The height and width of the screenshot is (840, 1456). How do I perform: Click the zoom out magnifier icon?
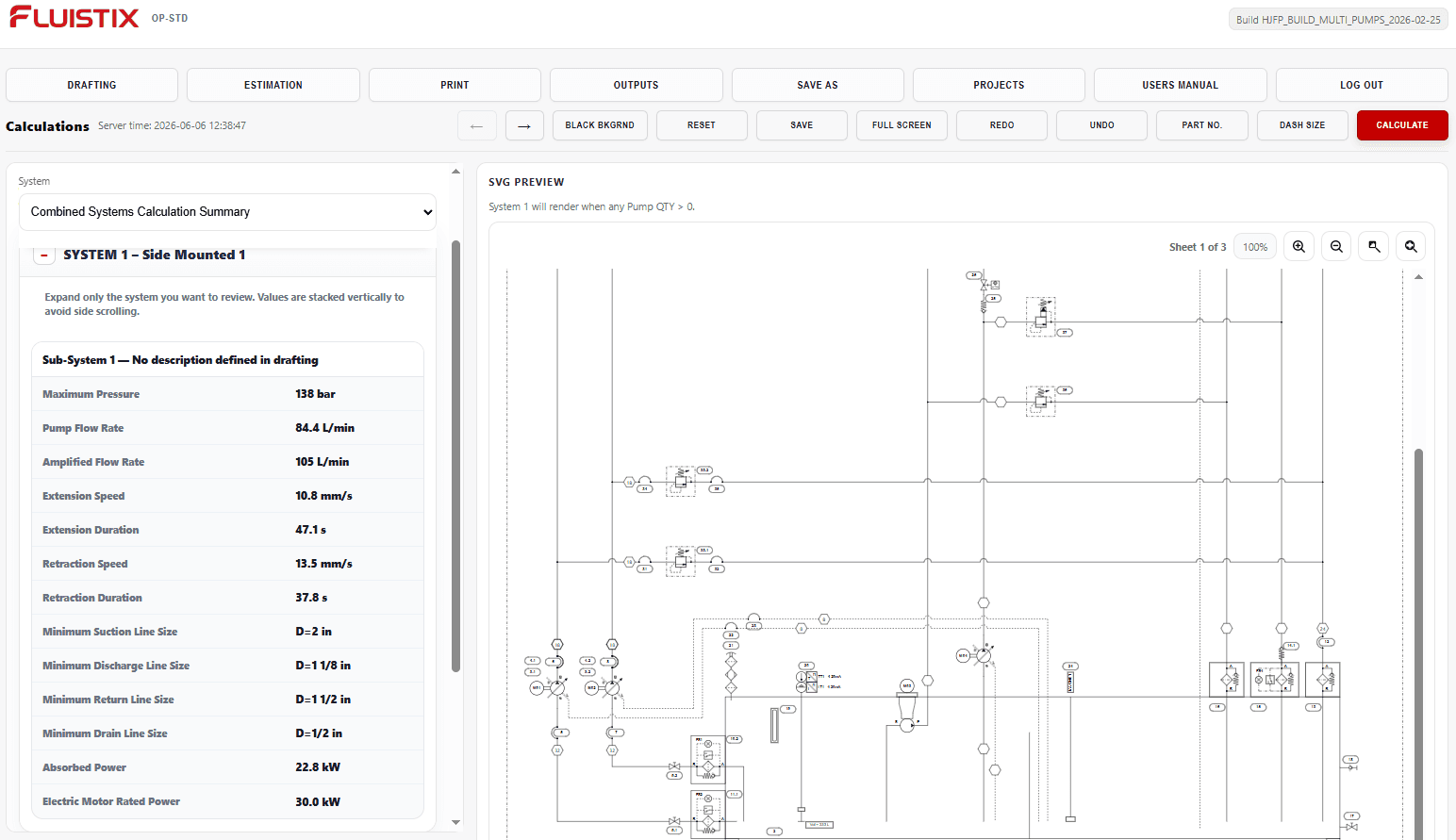[1336, 247]
